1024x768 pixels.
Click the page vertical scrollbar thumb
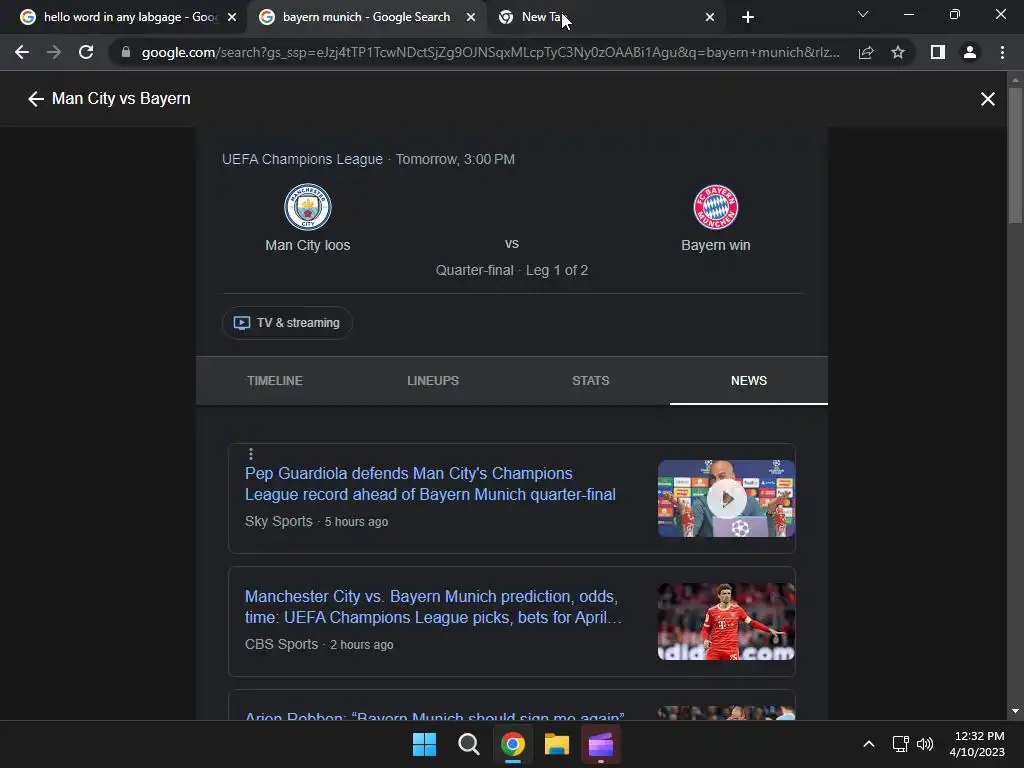tap(1015, 155)
